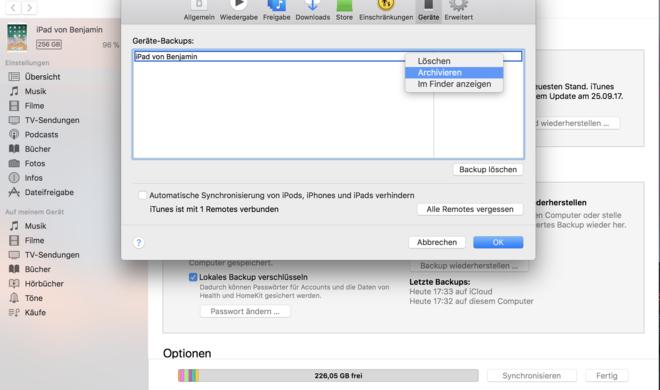Open the Einschränkungen preferences icon
The width and height of the screenshot is (660, 390).
point(386,5)
